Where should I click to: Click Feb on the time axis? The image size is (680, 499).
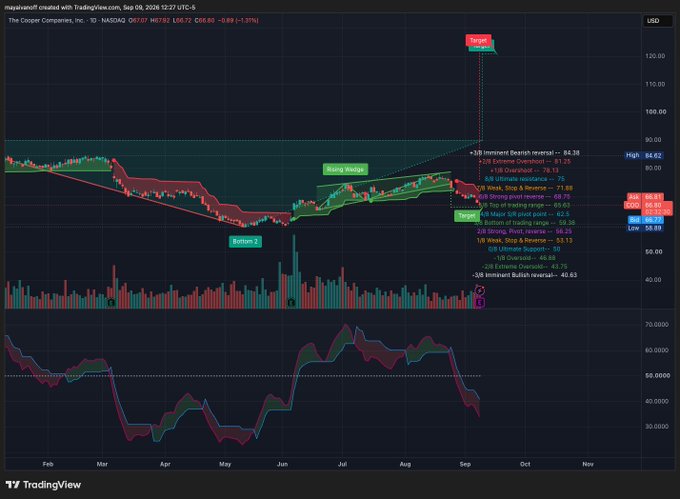[48, 464]
